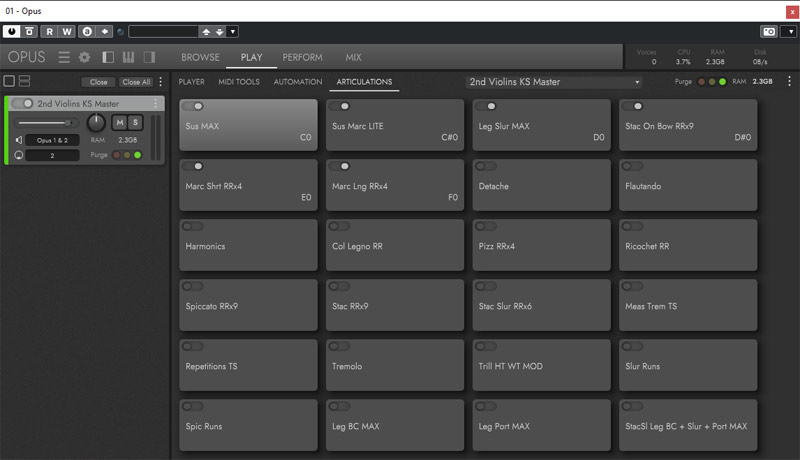
Task: Open the Opus 1 & 2 output selector
Action: tap(53, 141)
